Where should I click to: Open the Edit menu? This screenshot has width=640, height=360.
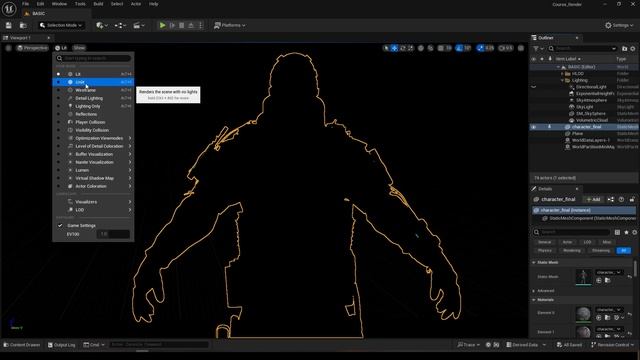click(40, 4)
